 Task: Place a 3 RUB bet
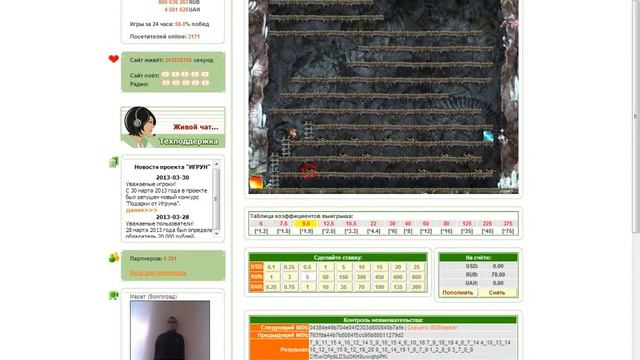tap(289, 277)
